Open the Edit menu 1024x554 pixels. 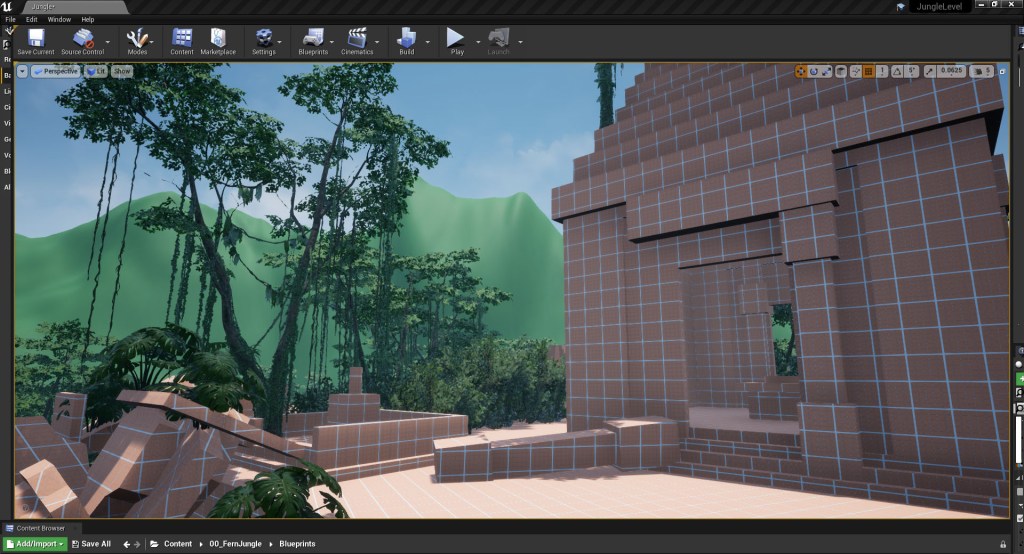point(32,19)
